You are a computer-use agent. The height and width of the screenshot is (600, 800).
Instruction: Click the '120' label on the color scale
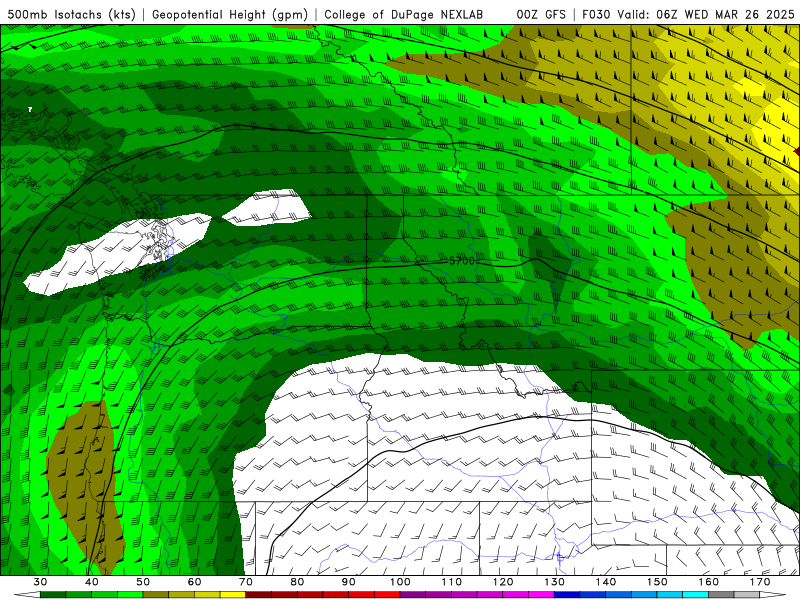point(503,582)
